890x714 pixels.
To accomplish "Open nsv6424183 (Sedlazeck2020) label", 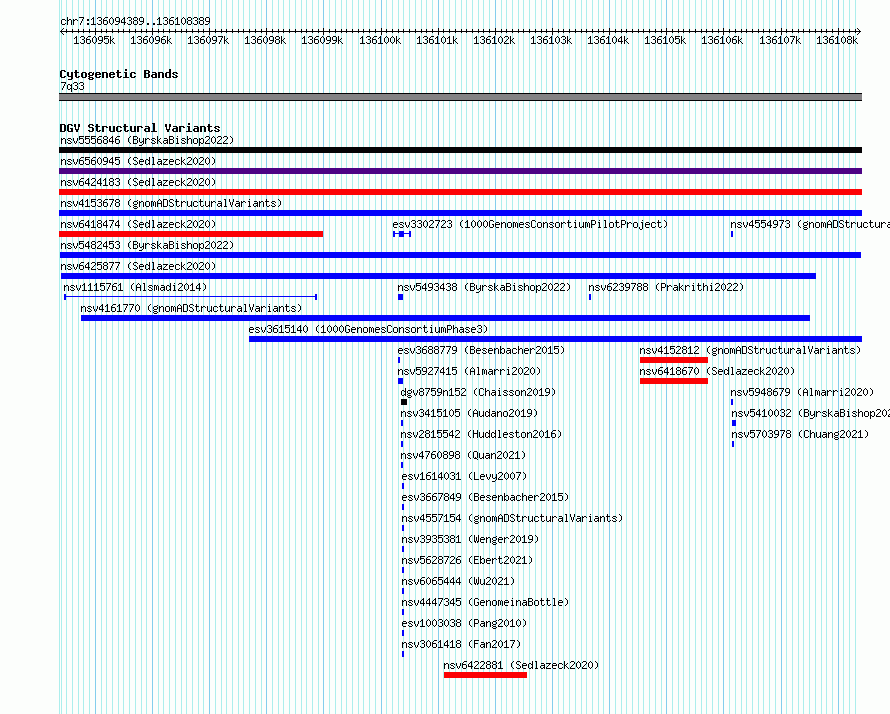I will coord(138,182).
